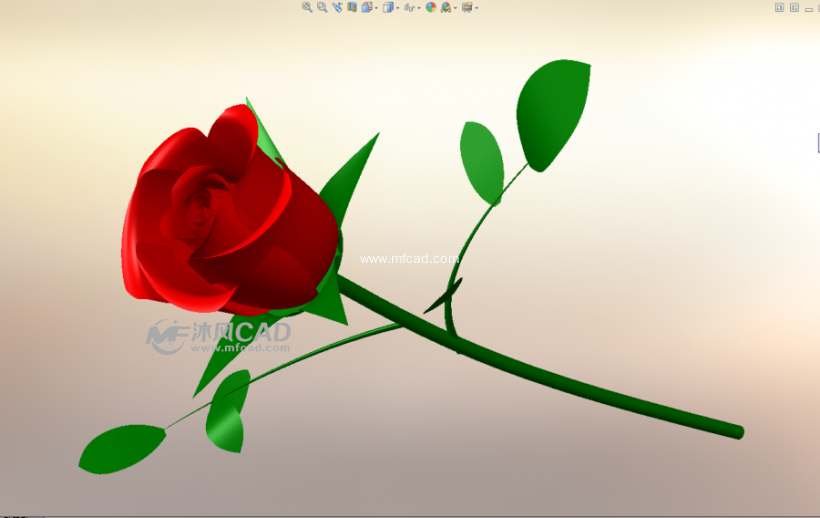Toggle the Section View tool
Screen dimensions: 820x518
click(x=352, y=7)
